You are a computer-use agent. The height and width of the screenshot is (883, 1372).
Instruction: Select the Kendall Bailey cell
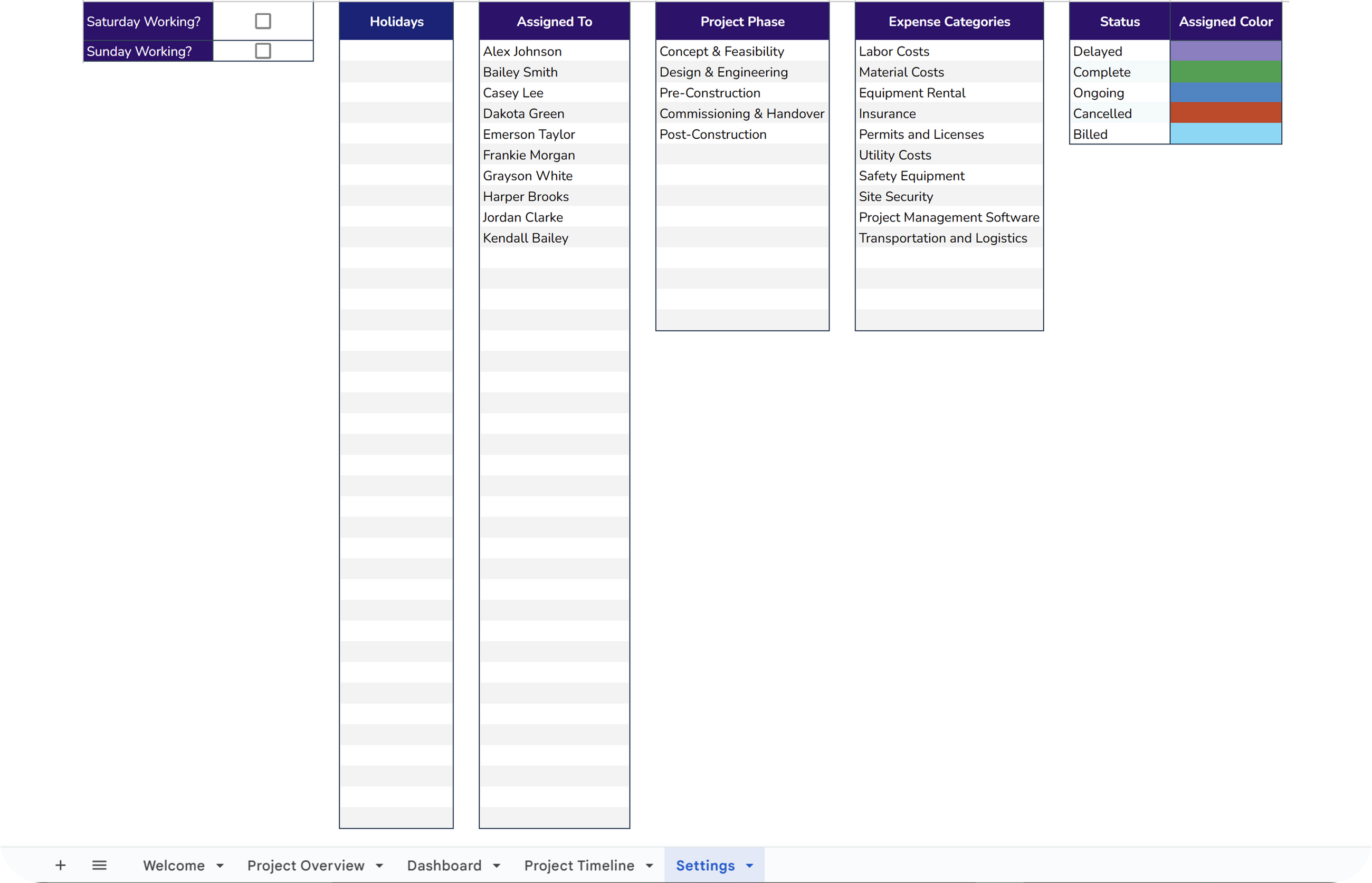[x=554, y=237]
